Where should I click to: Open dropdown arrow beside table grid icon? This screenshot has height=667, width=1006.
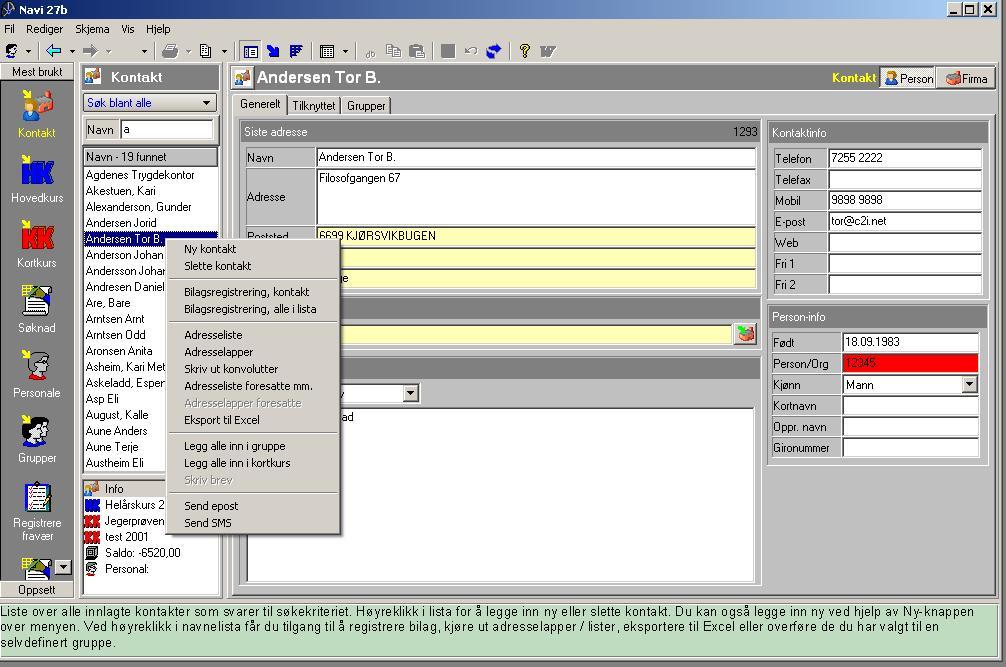point(345,51)
